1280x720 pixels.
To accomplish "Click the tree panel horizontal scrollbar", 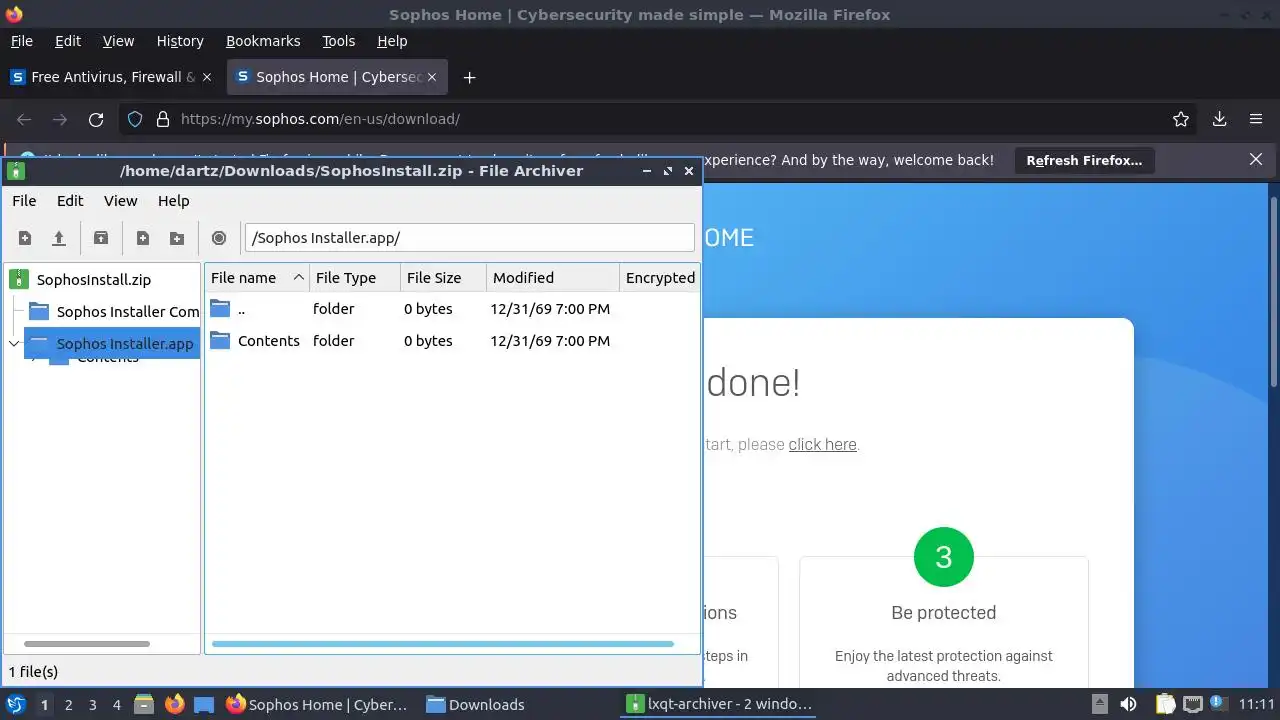I will (87, 644).
